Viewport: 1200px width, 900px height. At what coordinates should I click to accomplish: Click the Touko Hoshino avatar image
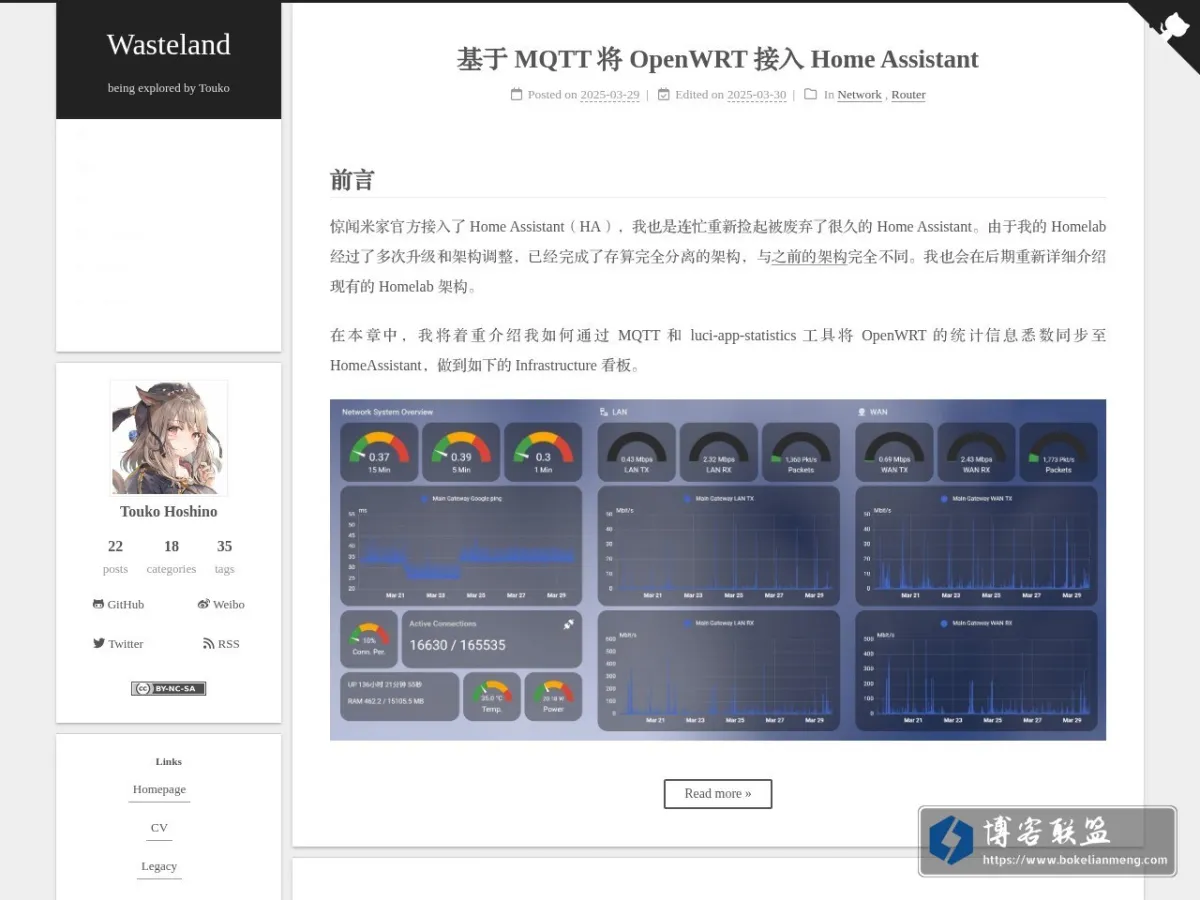[x=168, y=438]
